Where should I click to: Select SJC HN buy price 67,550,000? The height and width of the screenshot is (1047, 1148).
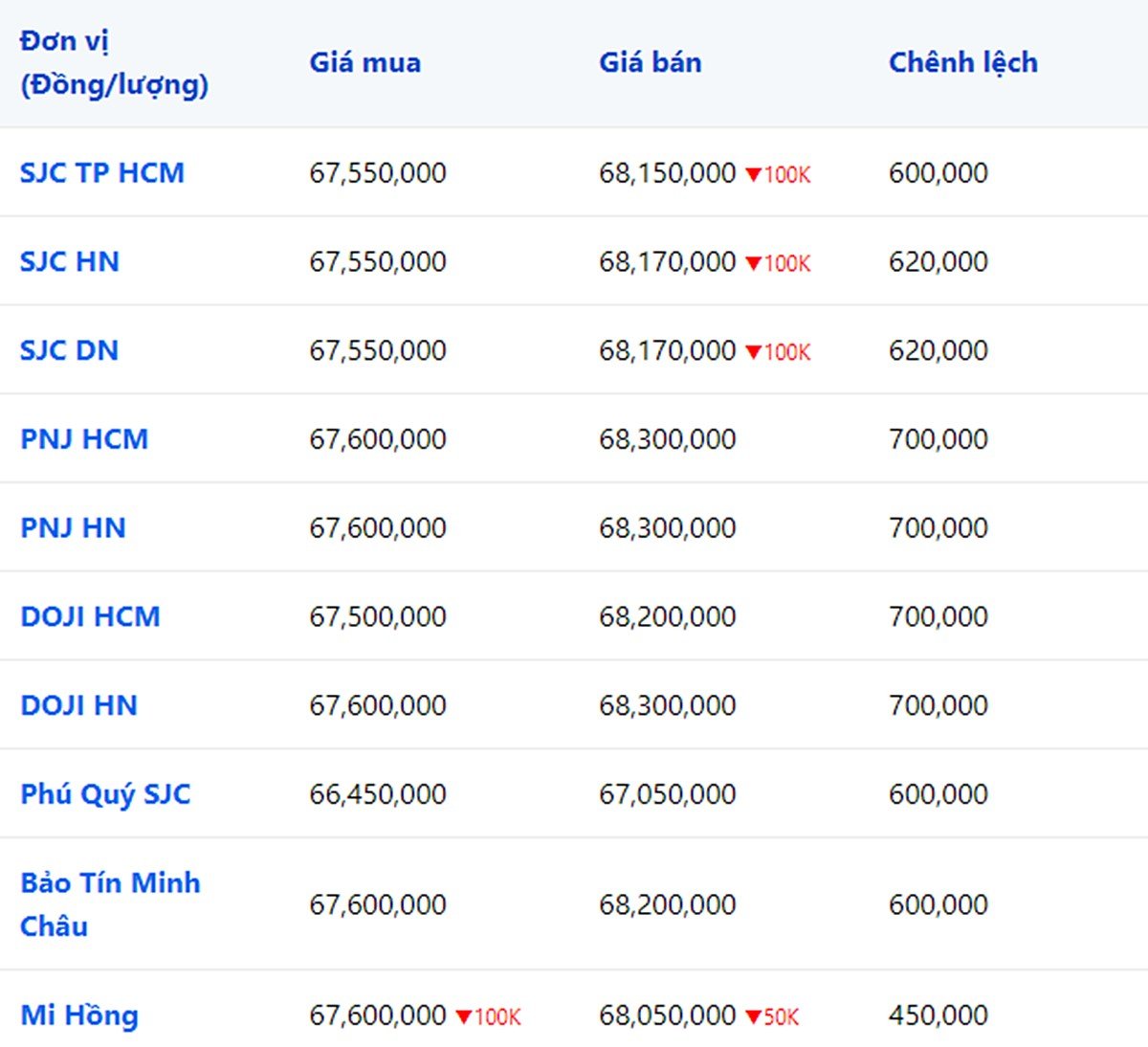[x=378, y=262]
